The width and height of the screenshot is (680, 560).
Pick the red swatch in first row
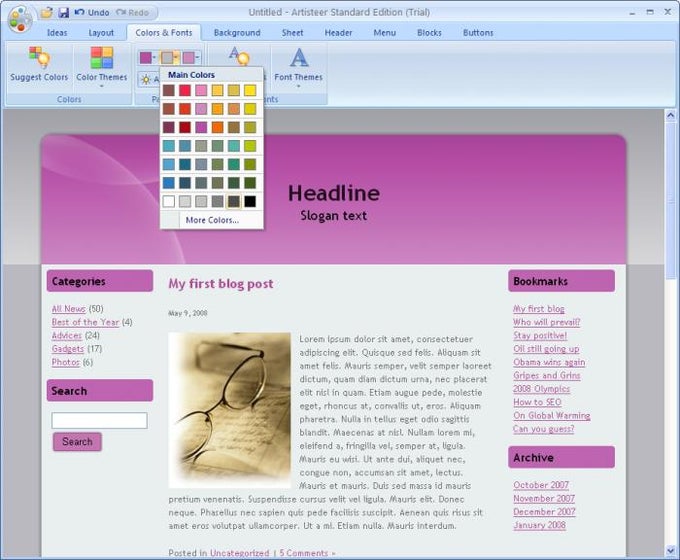click(185, 90)
